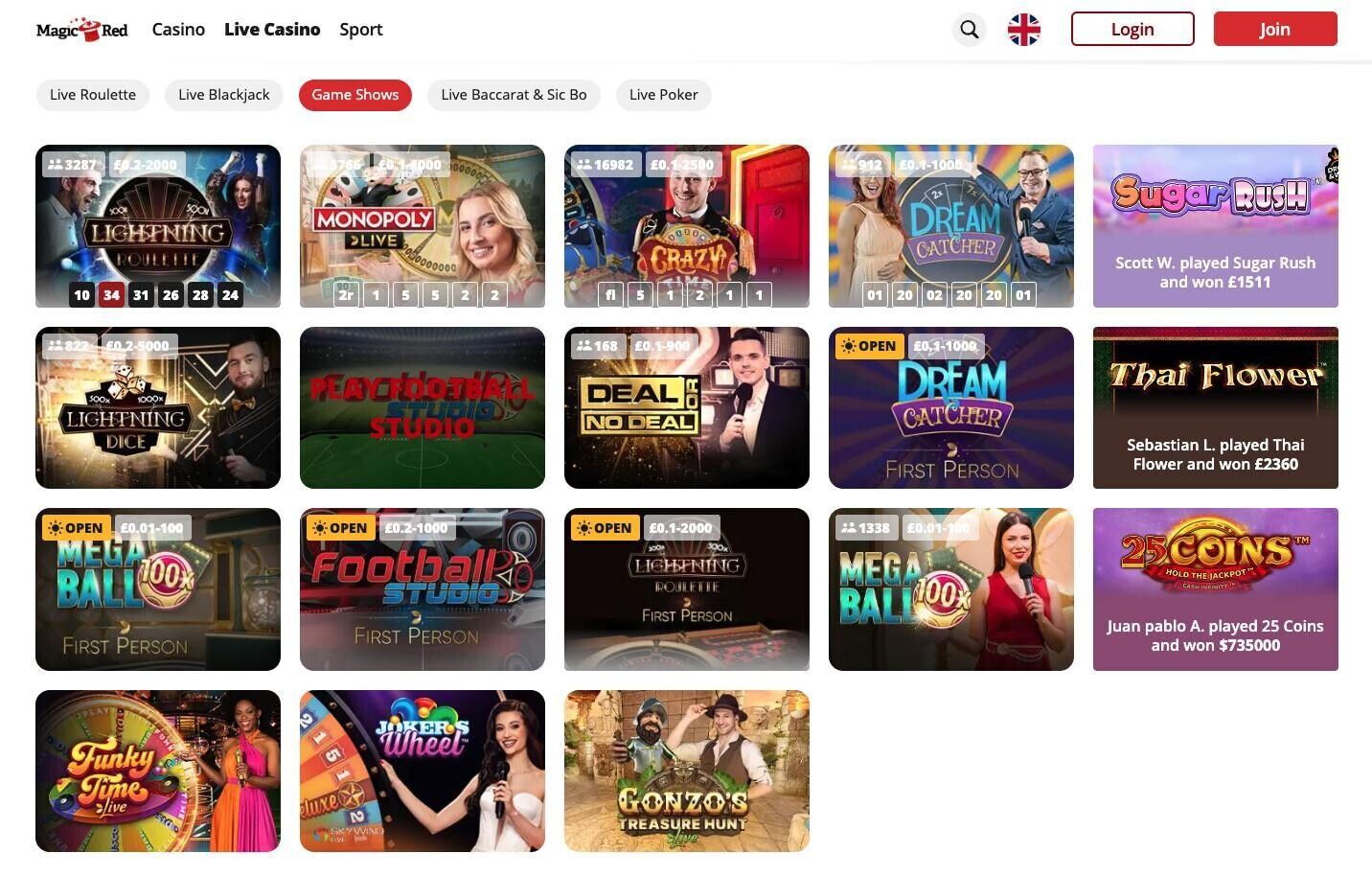Switch to the Live Blackjack filter

pos(224,95)
